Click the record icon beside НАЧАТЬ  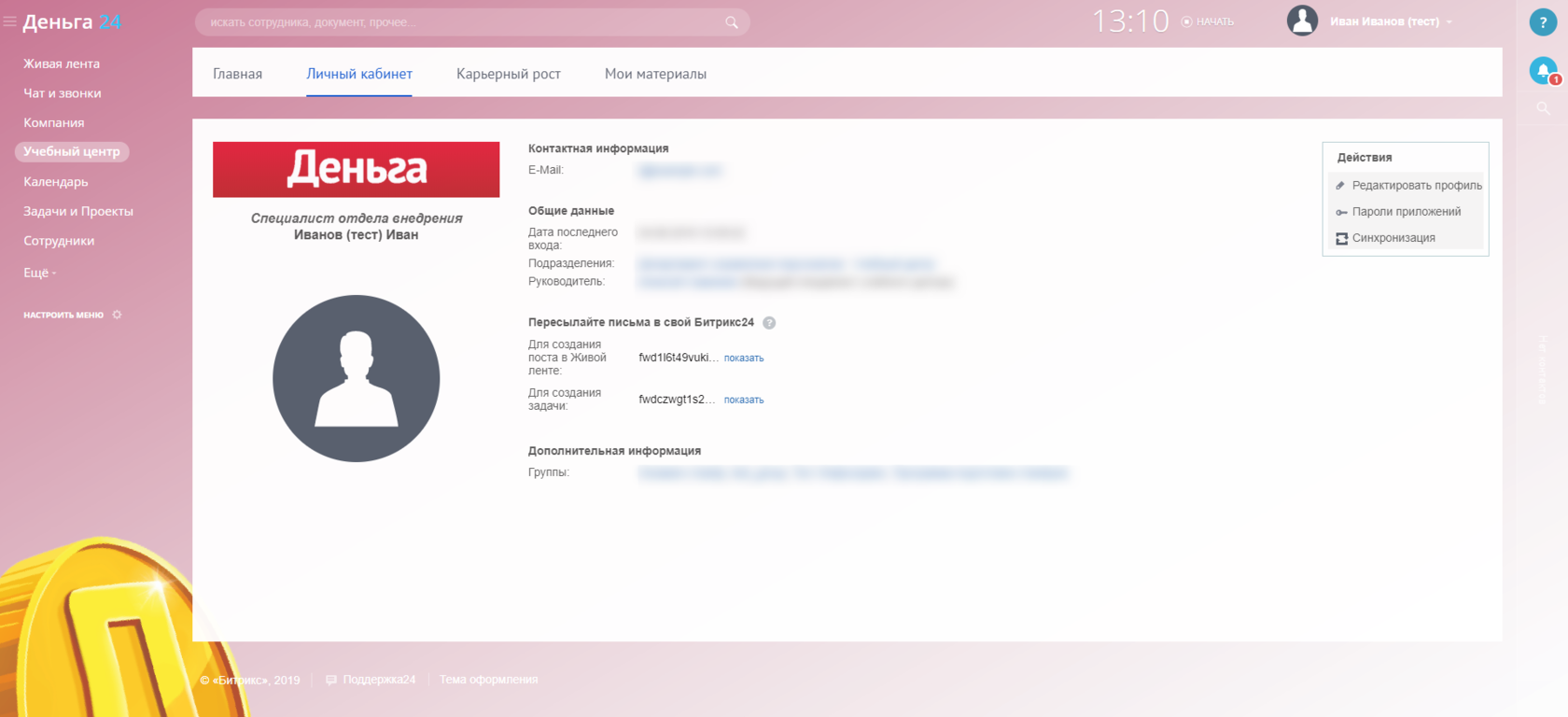click(x=1186, y=21)
